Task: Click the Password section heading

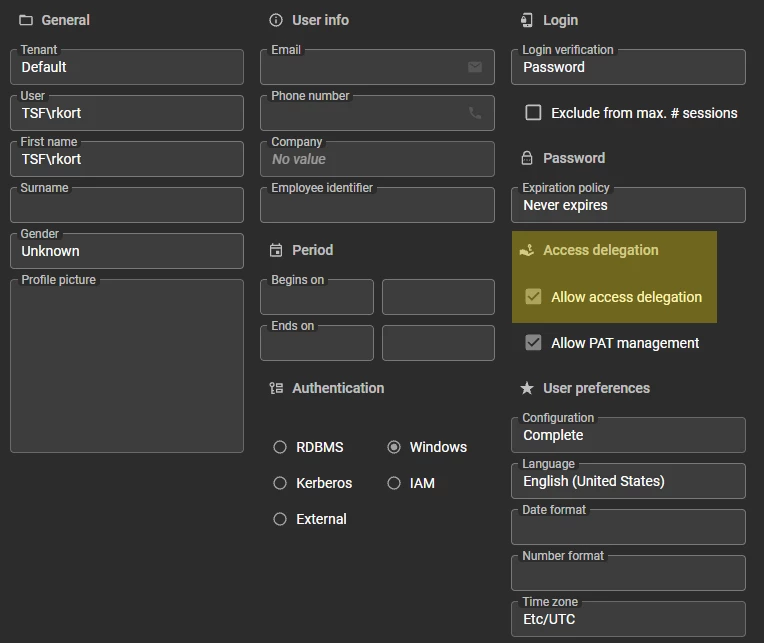Action: click(x=574, y=158)
